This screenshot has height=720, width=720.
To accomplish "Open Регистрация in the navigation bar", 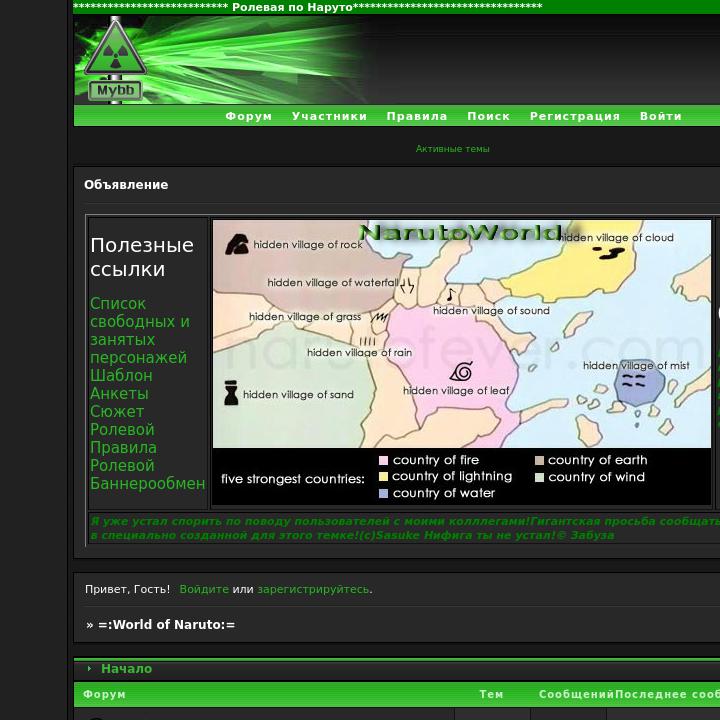I will pos(575,116).
